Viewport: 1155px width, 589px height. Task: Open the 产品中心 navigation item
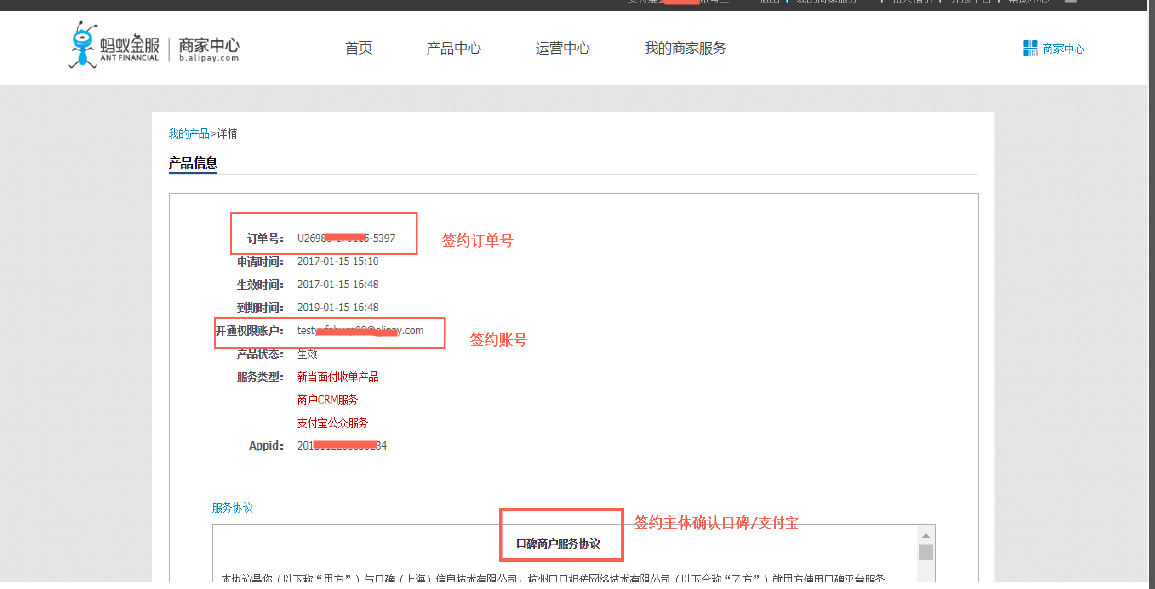[454, 49]
